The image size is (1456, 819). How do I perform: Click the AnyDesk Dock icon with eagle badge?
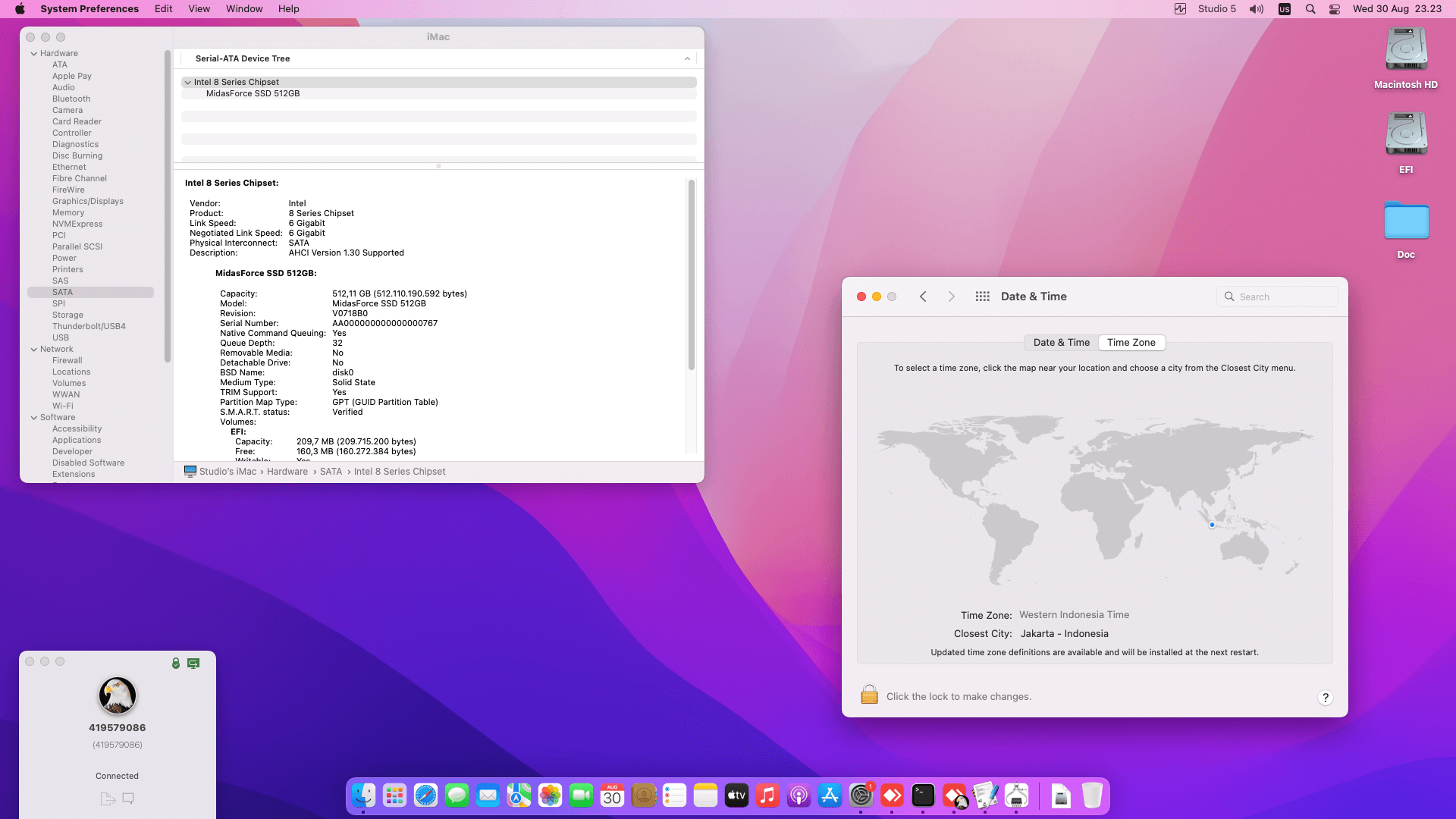955,795
